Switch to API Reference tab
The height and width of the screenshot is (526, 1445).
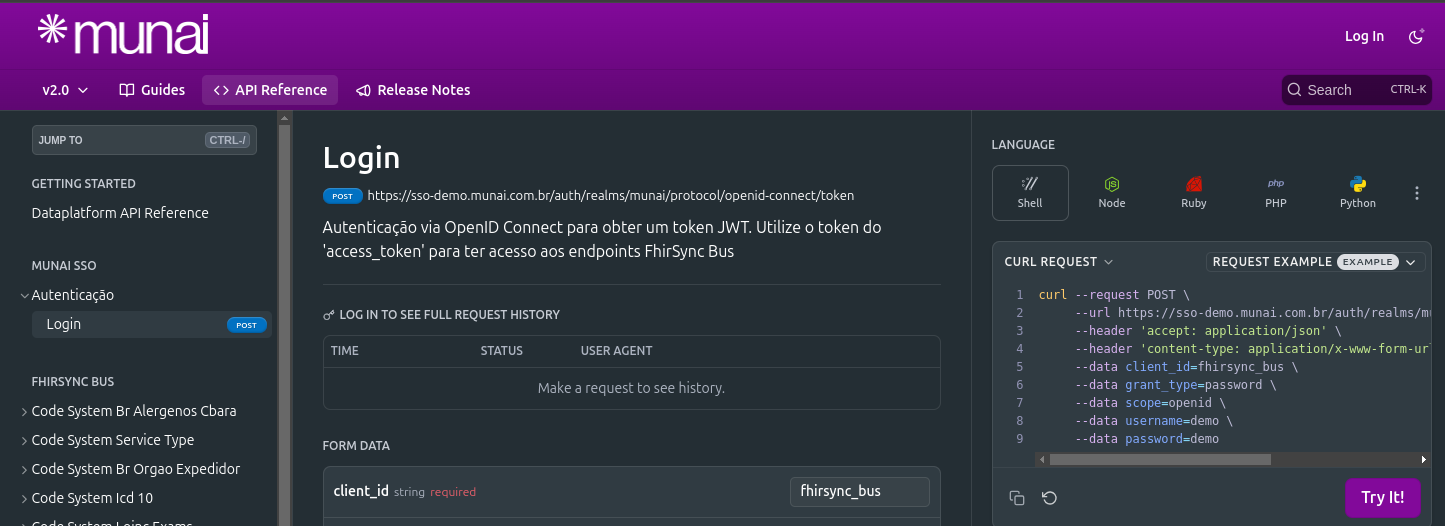point(270,90)
